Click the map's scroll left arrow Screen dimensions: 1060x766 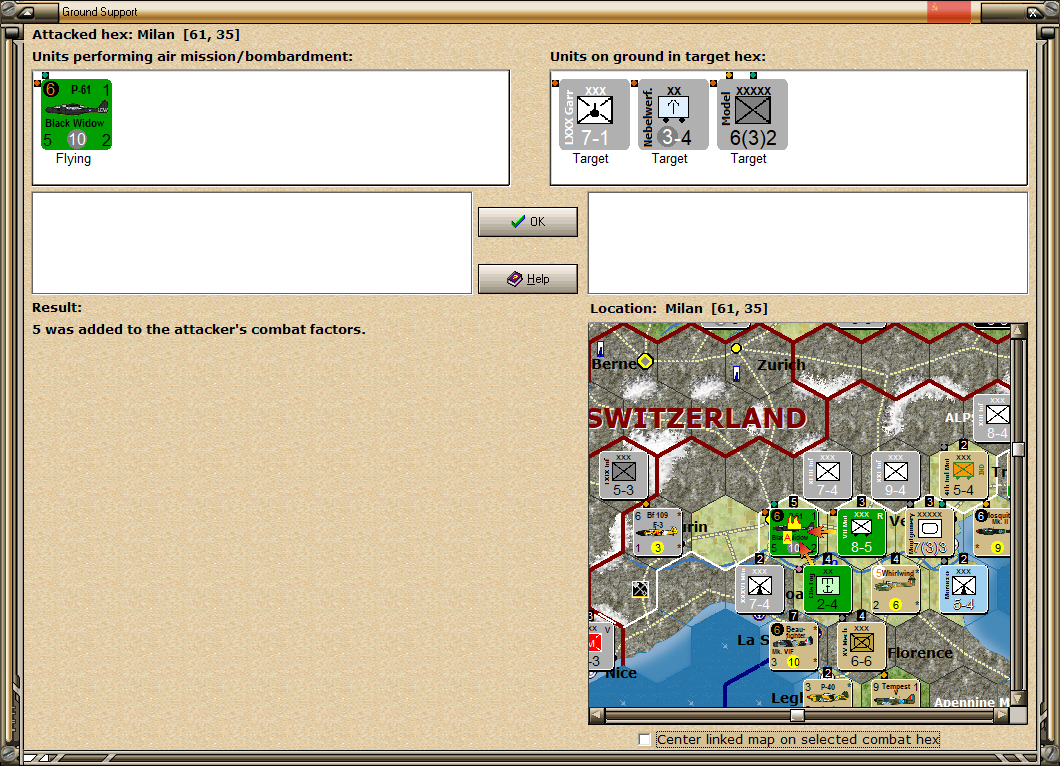[x=596, y=715]
